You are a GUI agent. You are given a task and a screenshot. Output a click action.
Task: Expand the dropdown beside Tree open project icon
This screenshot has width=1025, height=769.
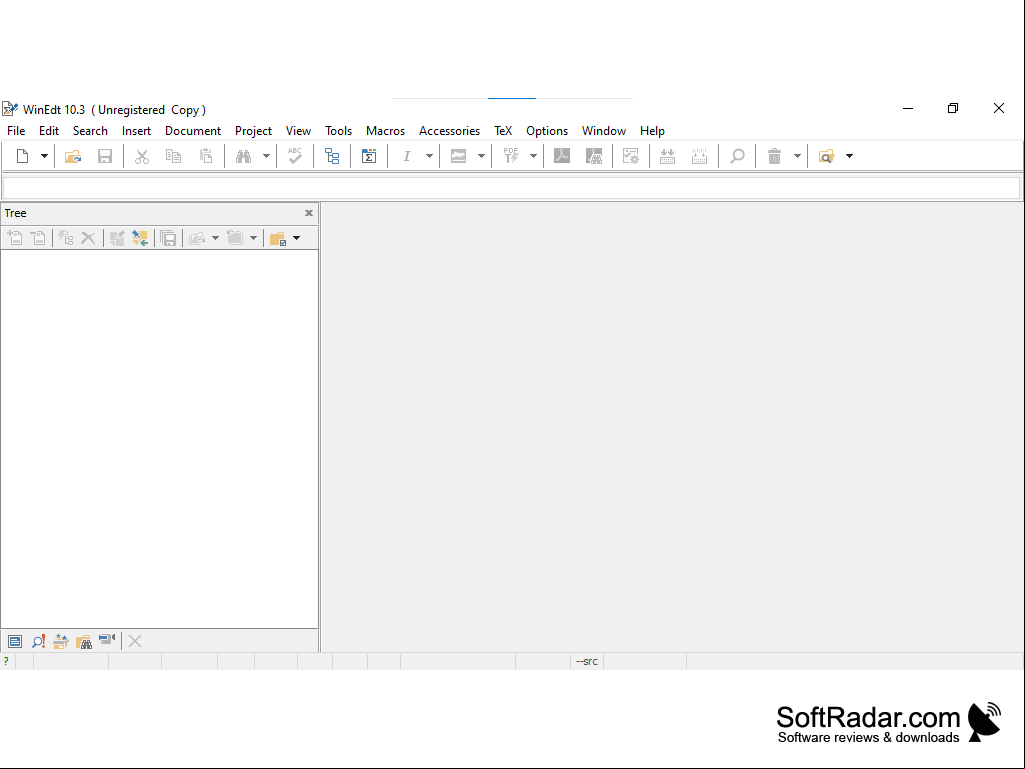(x=215, y=238)
